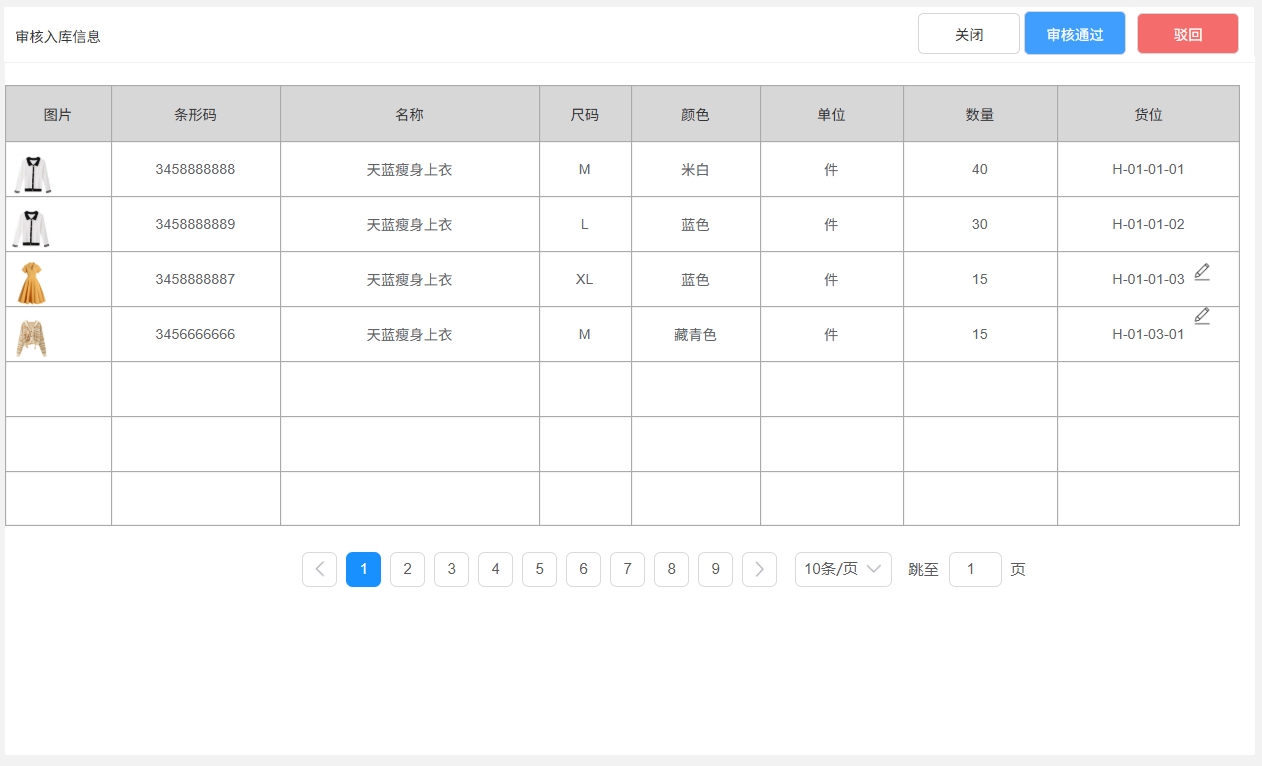This screenshot has height=766, width=1262.
Task: Click the L size cell
Action: [x=585, y=224]
